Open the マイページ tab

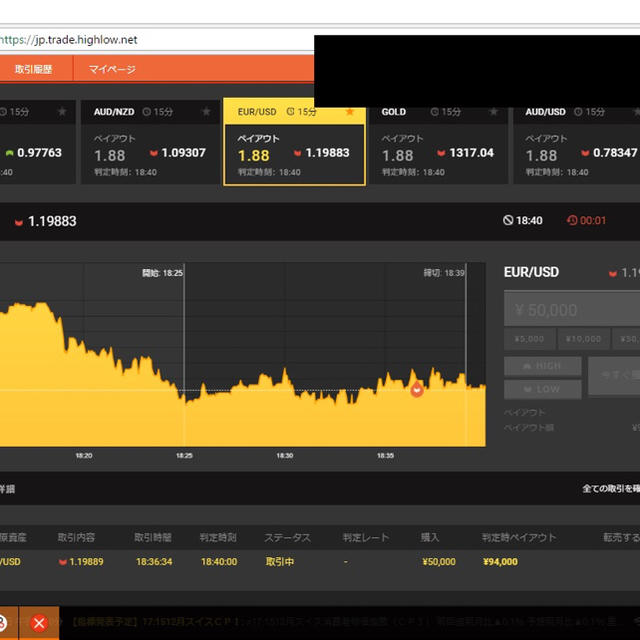[112, 69]
